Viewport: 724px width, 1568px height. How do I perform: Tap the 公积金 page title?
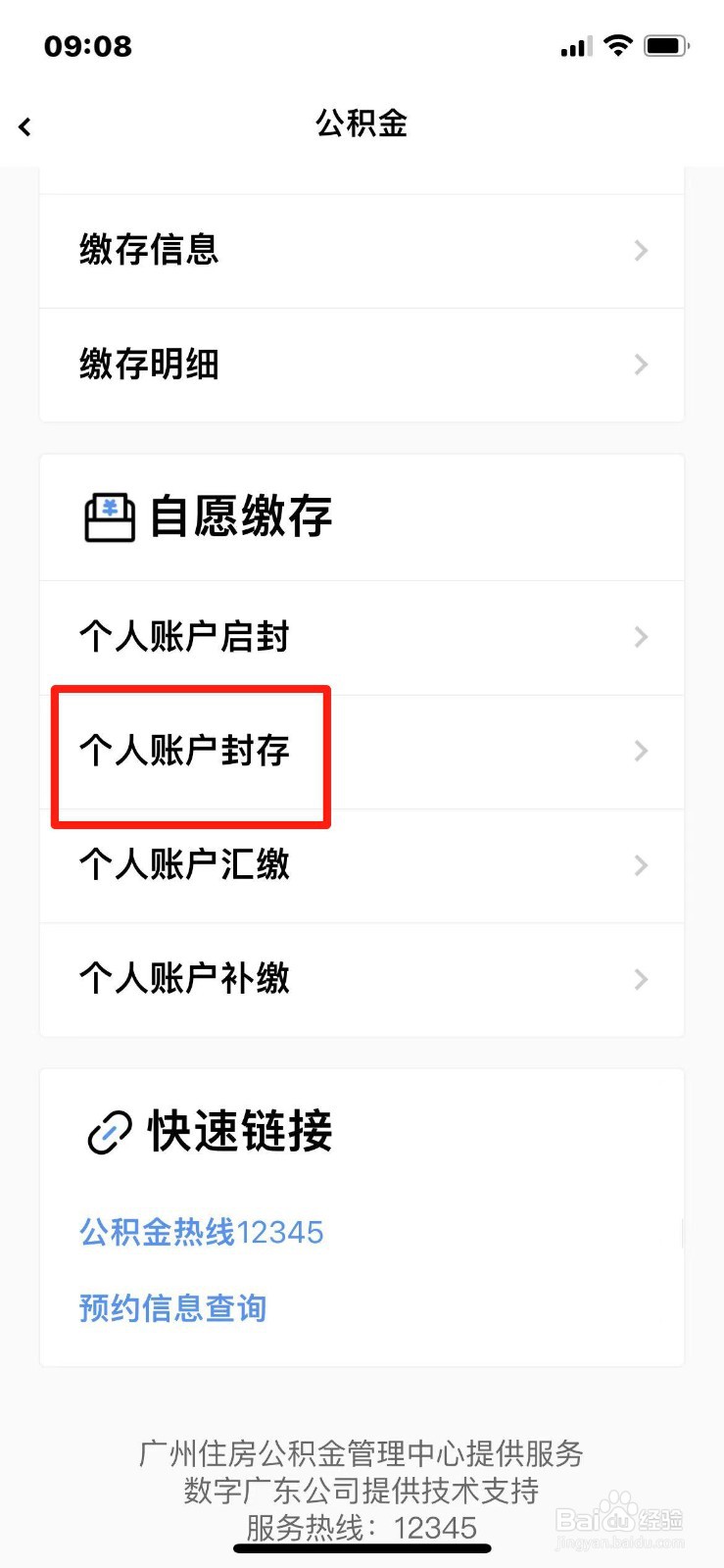tap(362, 123)
